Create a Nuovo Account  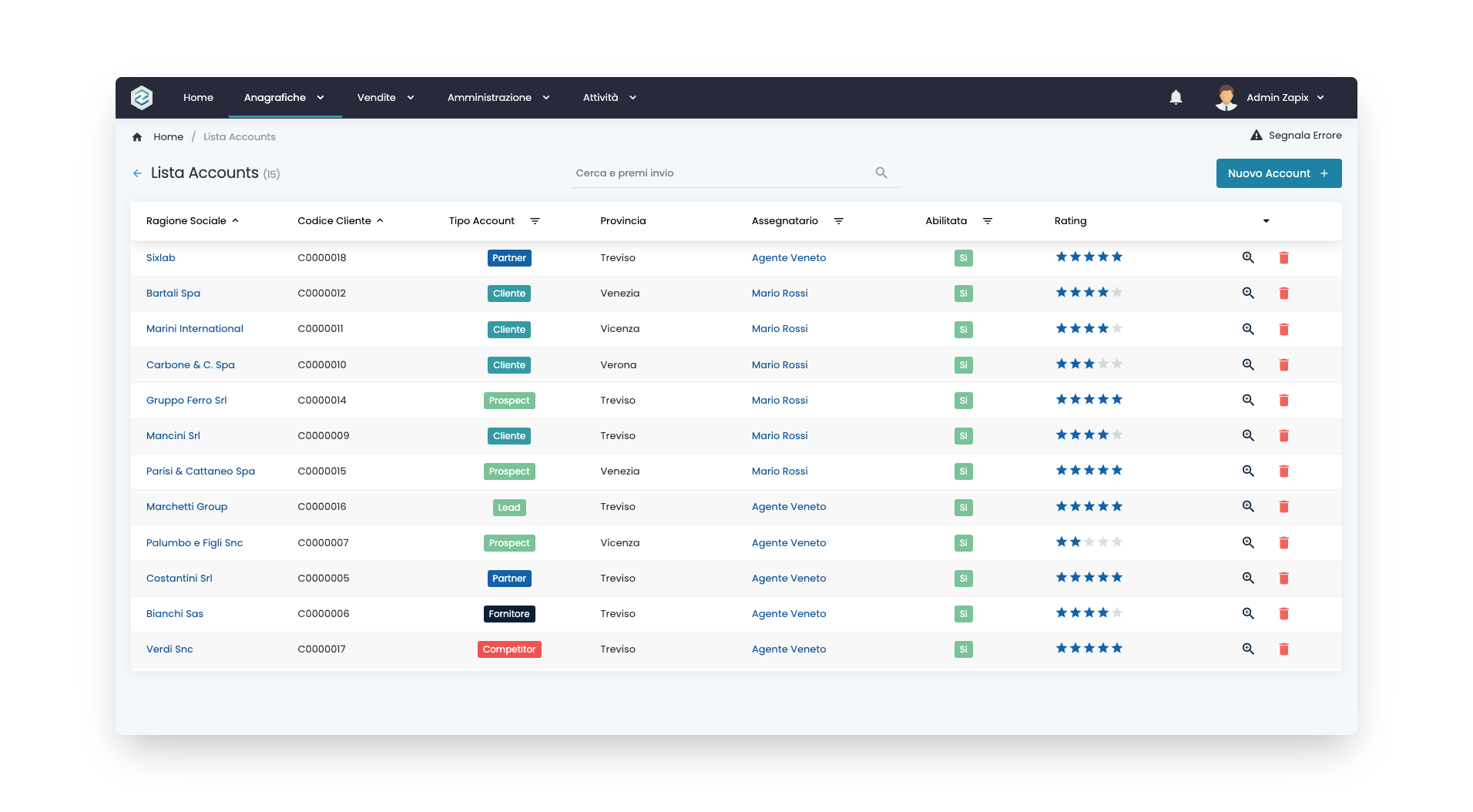1279,173
